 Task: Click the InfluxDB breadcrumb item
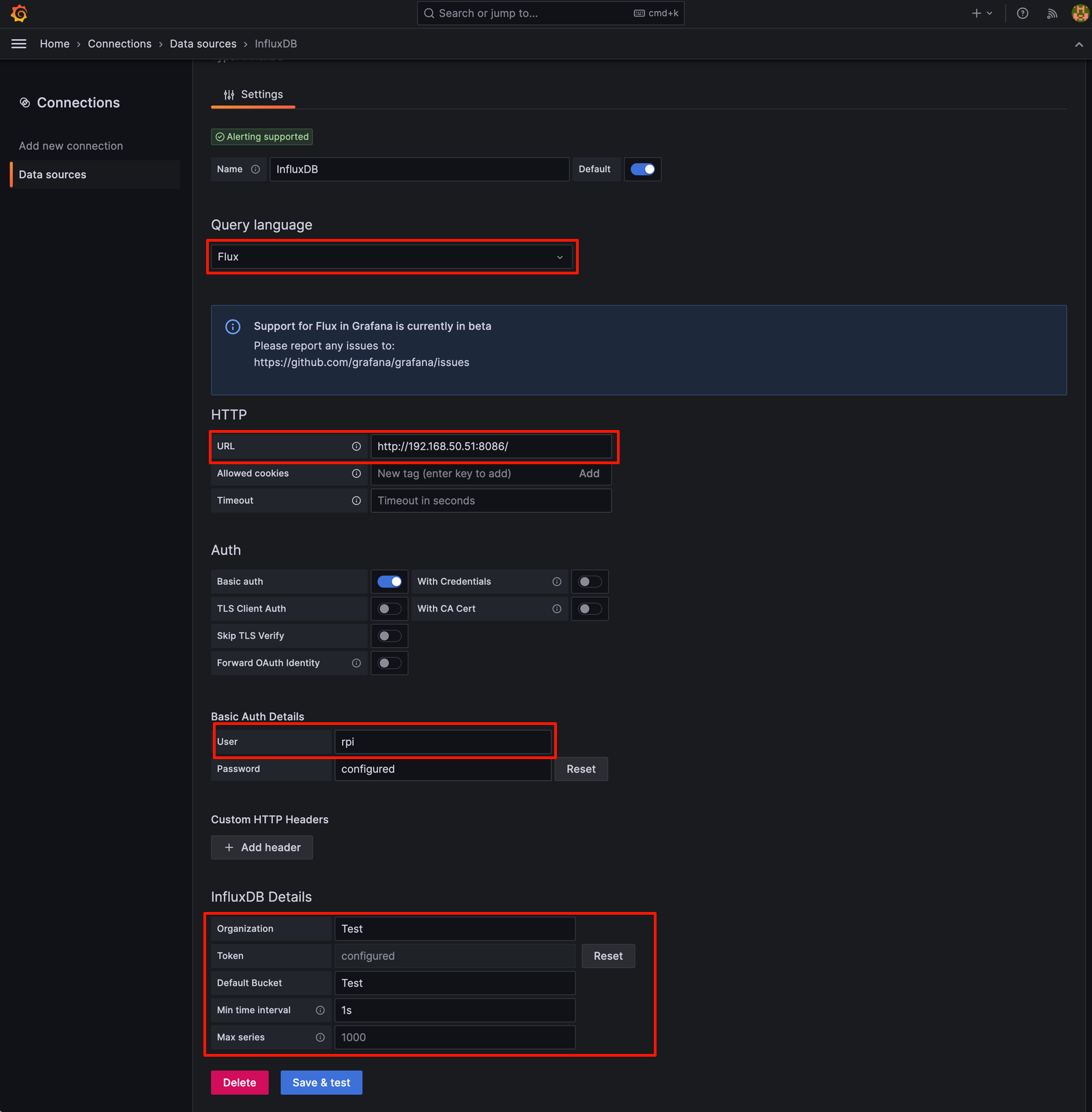(x=276, y=44)
